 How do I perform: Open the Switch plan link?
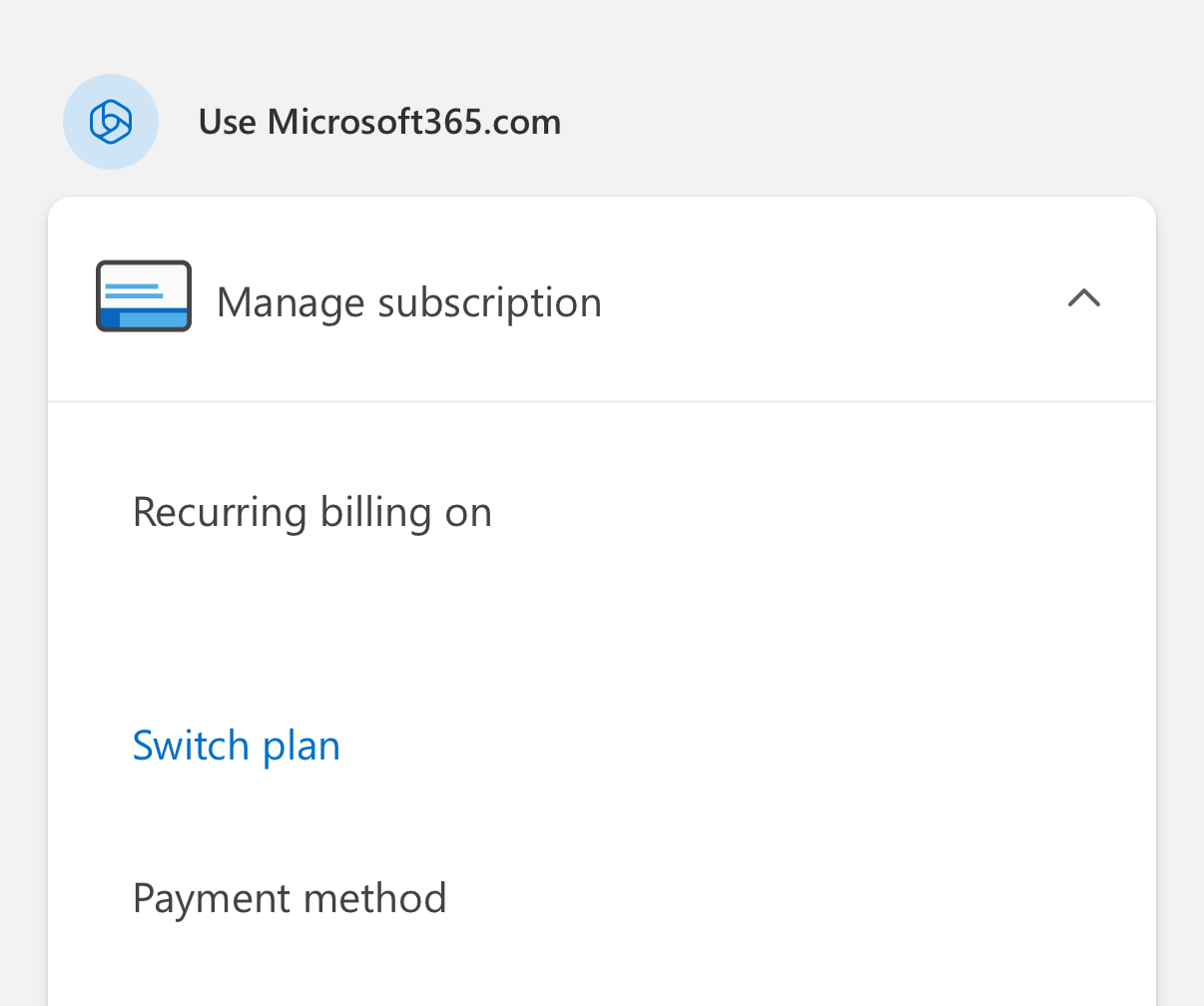pos(237,746)
